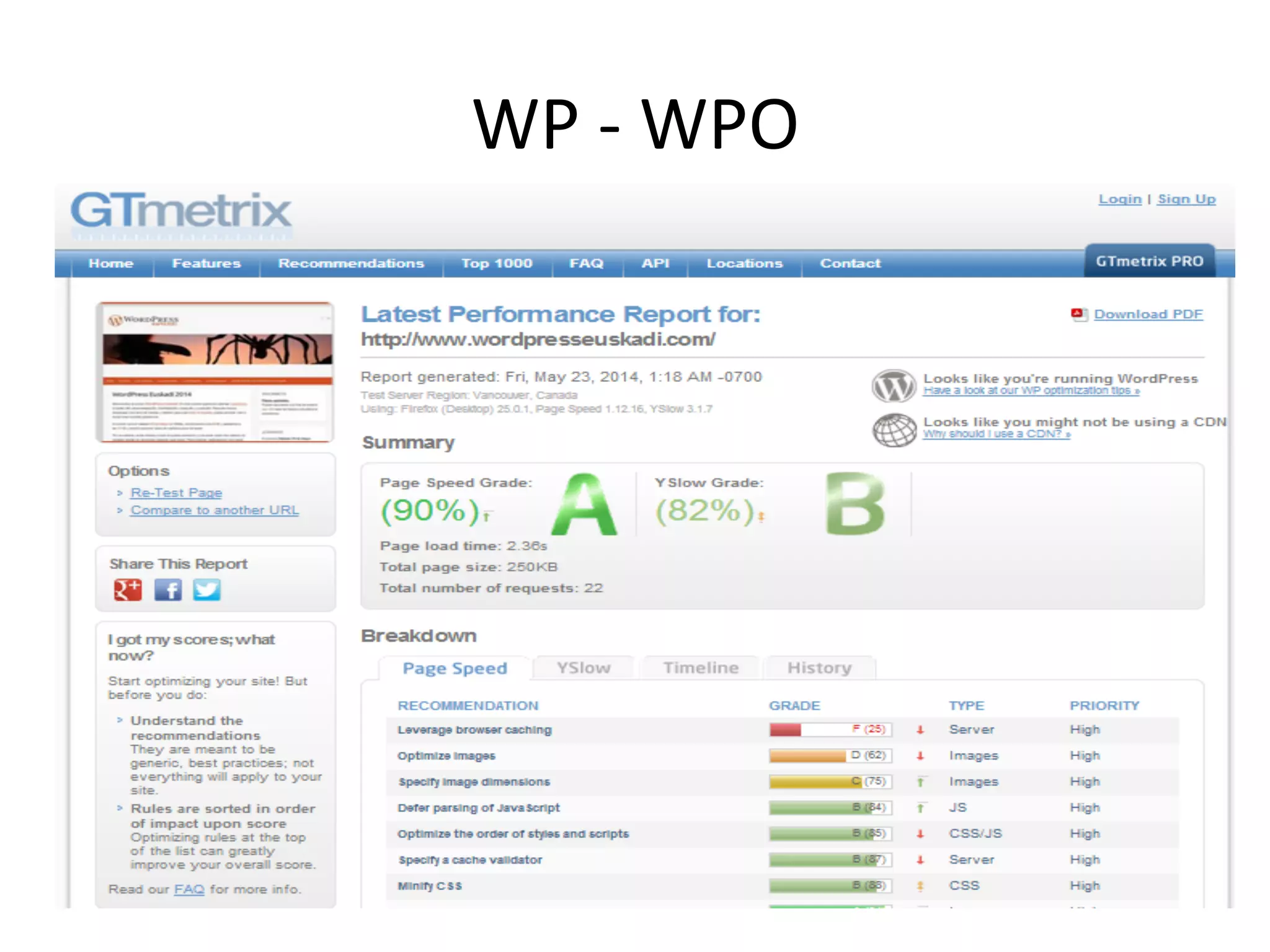1270x952 pixels.
Task: Click the B (87) grade bar
Action: [830, 860]
